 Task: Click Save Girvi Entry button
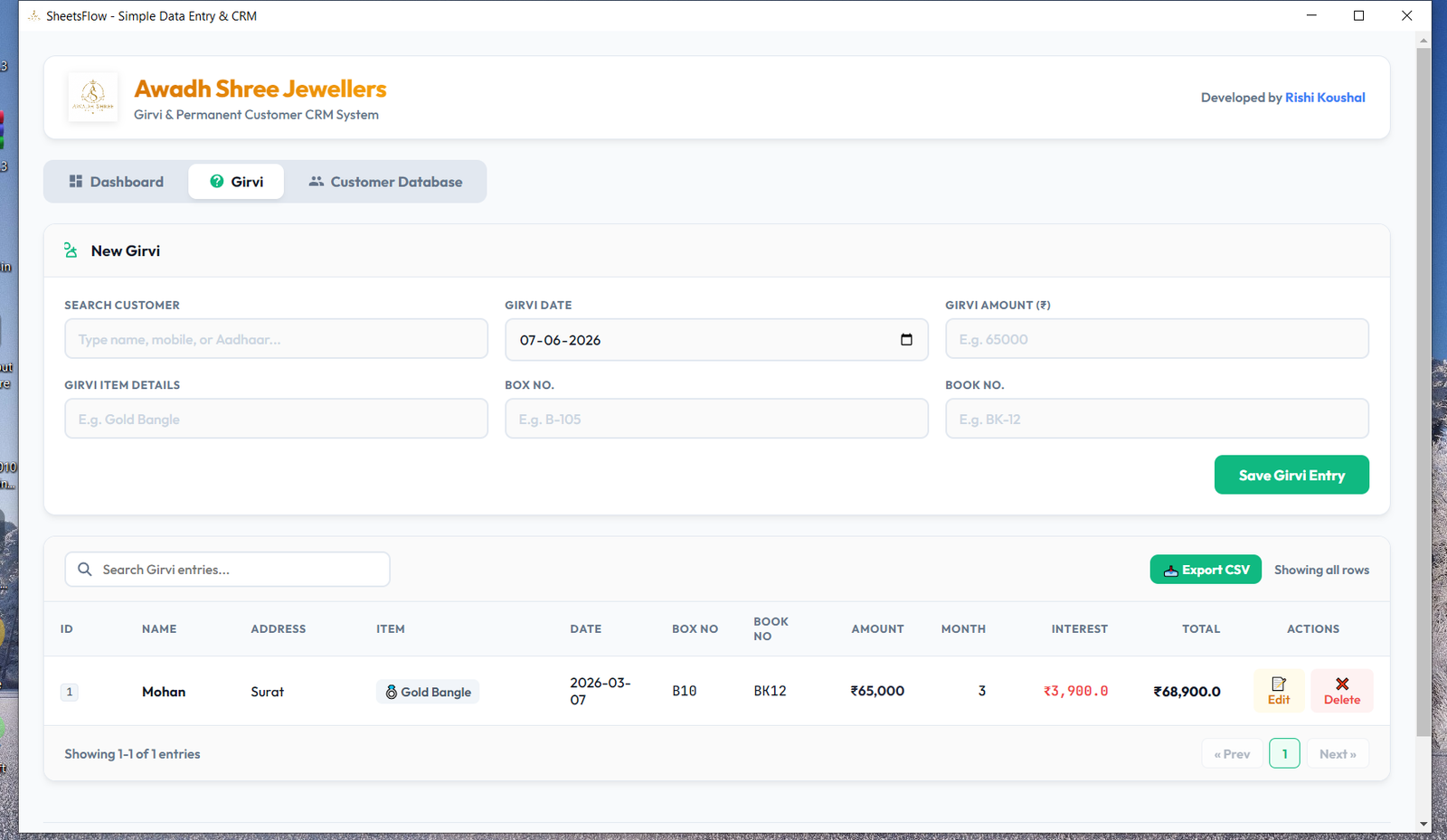tap(1291, 475)
